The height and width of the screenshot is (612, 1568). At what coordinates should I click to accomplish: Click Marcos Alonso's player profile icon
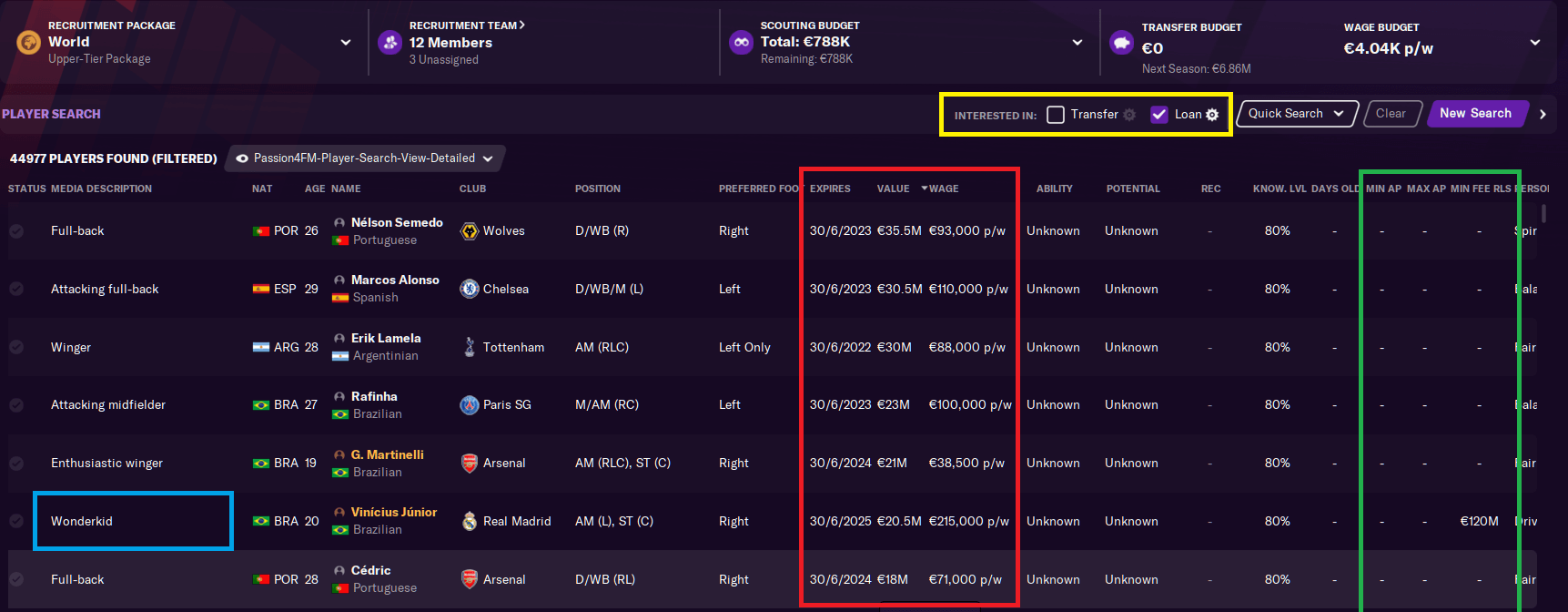click(339, 280)
